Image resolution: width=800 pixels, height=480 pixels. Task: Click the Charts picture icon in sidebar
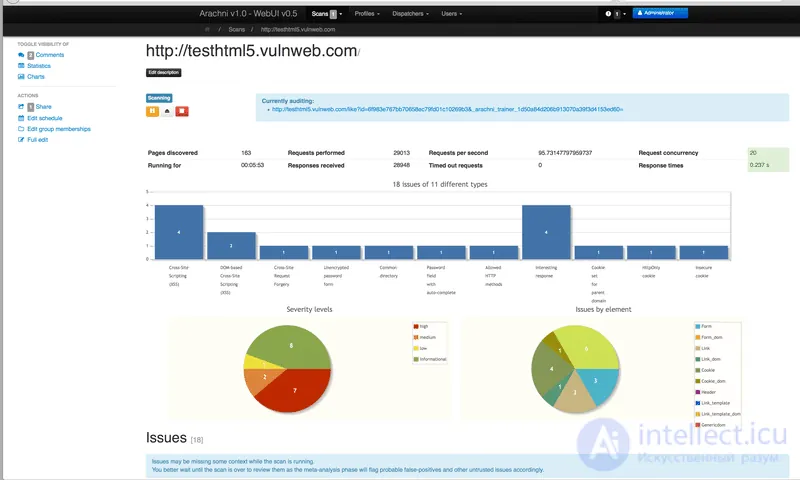[21, 77]
